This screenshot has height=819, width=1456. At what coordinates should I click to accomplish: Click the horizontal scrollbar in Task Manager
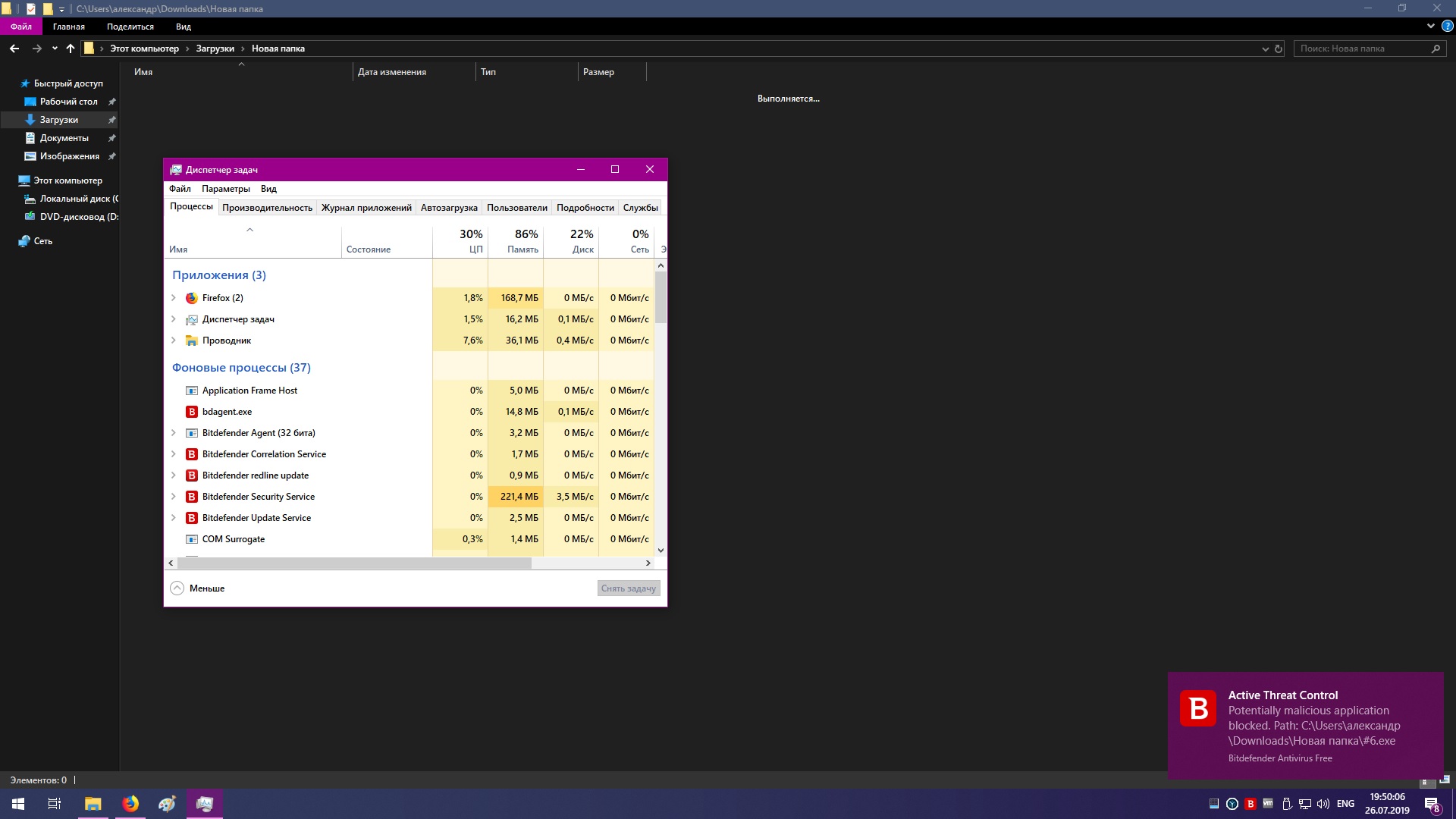point(354,563)
